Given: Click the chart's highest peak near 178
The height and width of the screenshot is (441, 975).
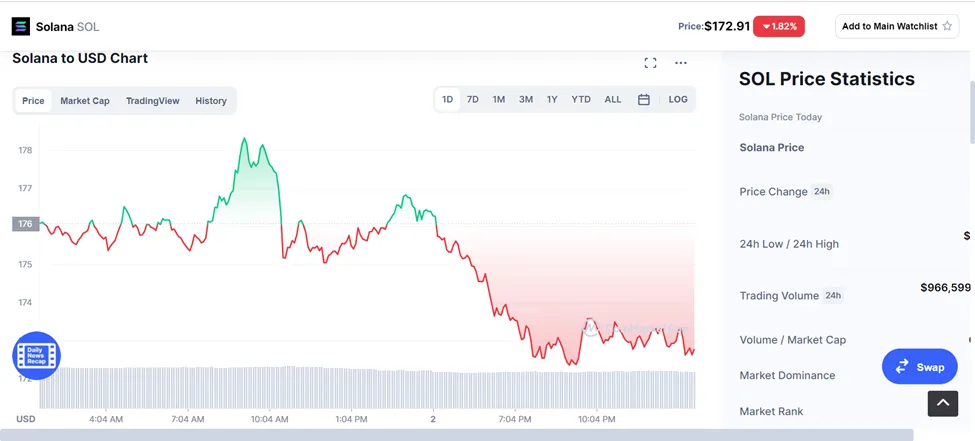Looking at the screenshot, I should pyautogui.click(x=244, y=139).
